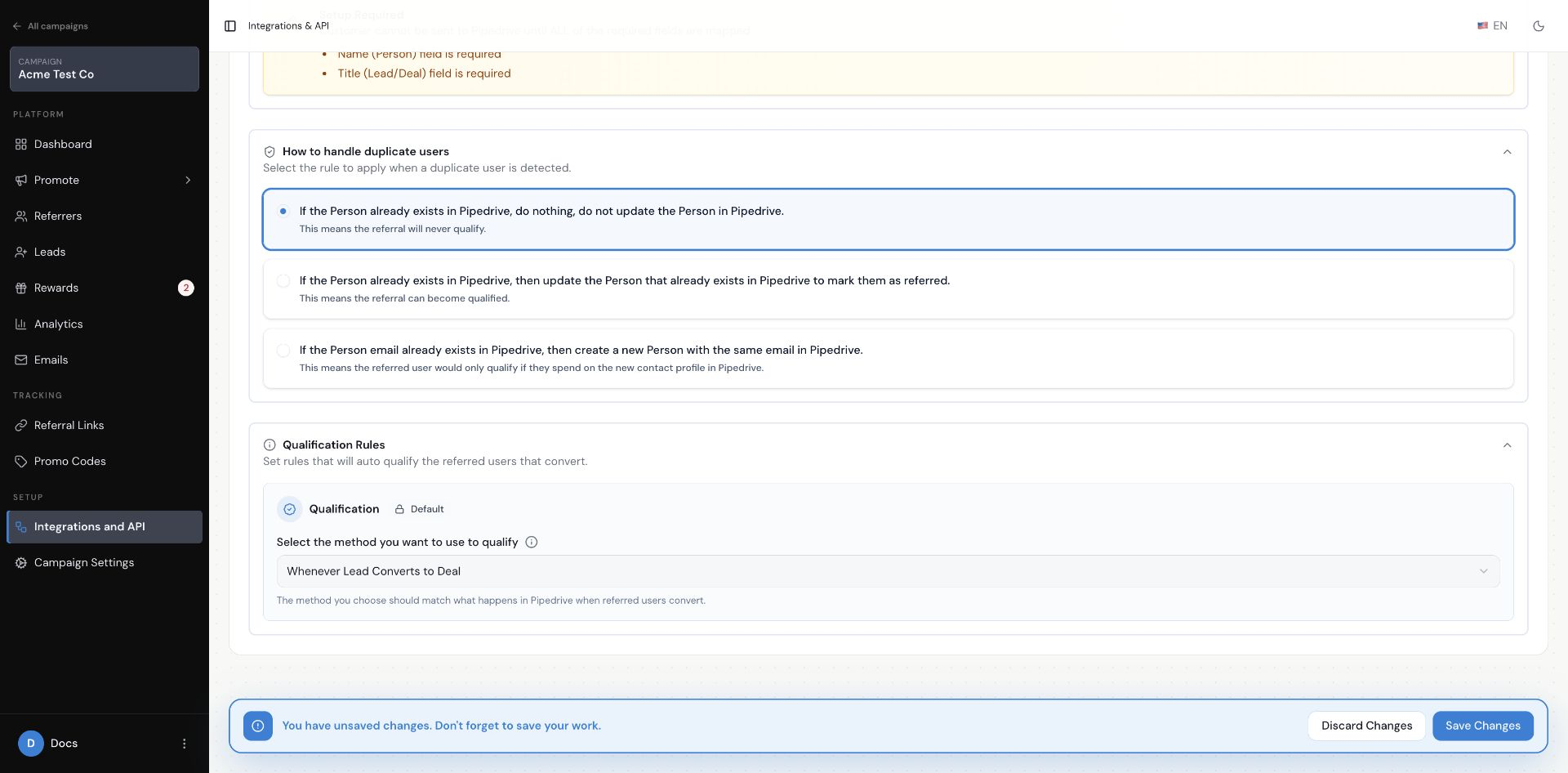The width and height of the screenshot is (1568, 773).
Task: Click the info icon beside qualify method label
Action: pos(532,543)
